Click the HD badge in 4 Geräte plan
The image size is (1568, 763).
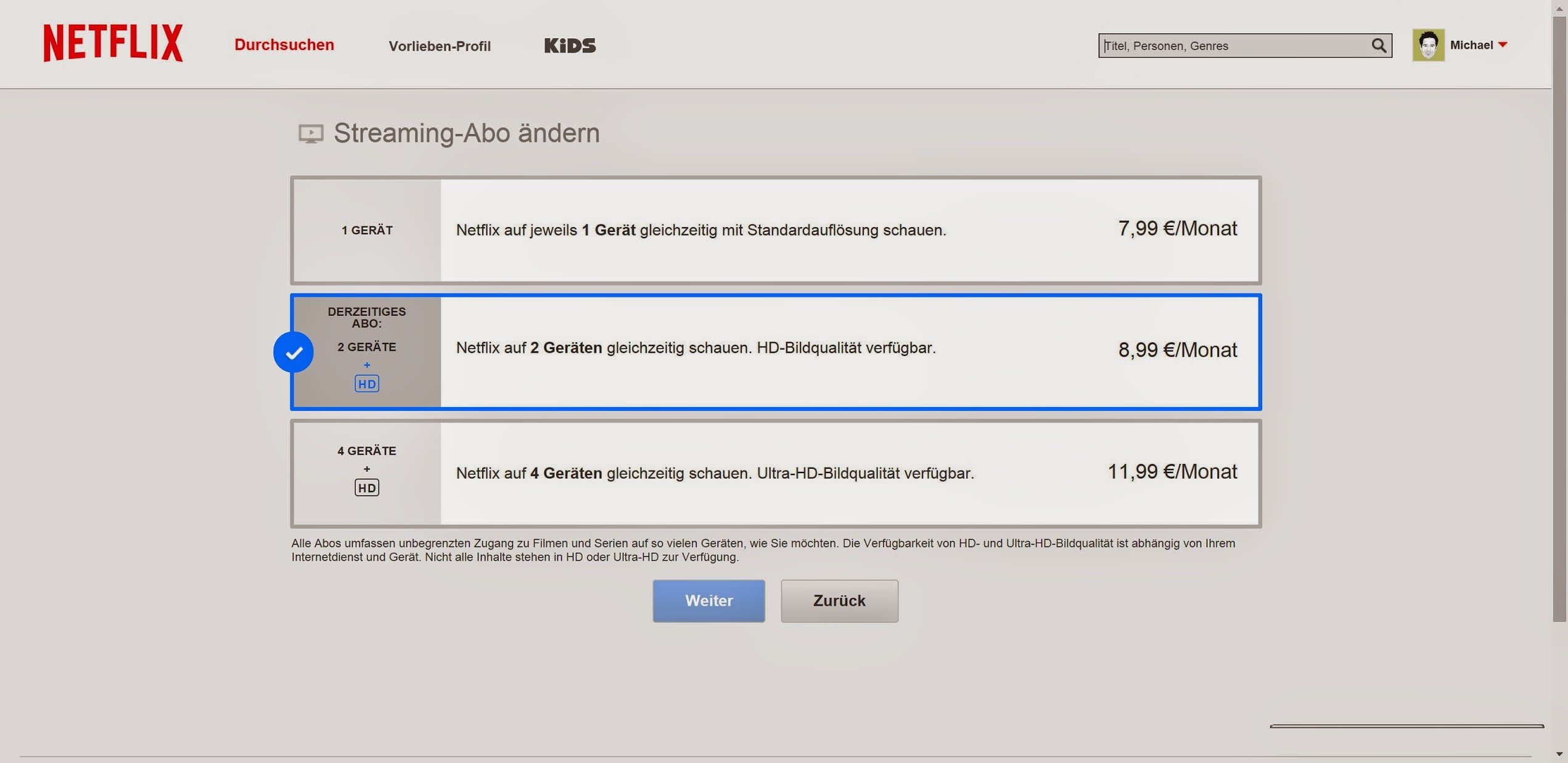coord(367,488)
